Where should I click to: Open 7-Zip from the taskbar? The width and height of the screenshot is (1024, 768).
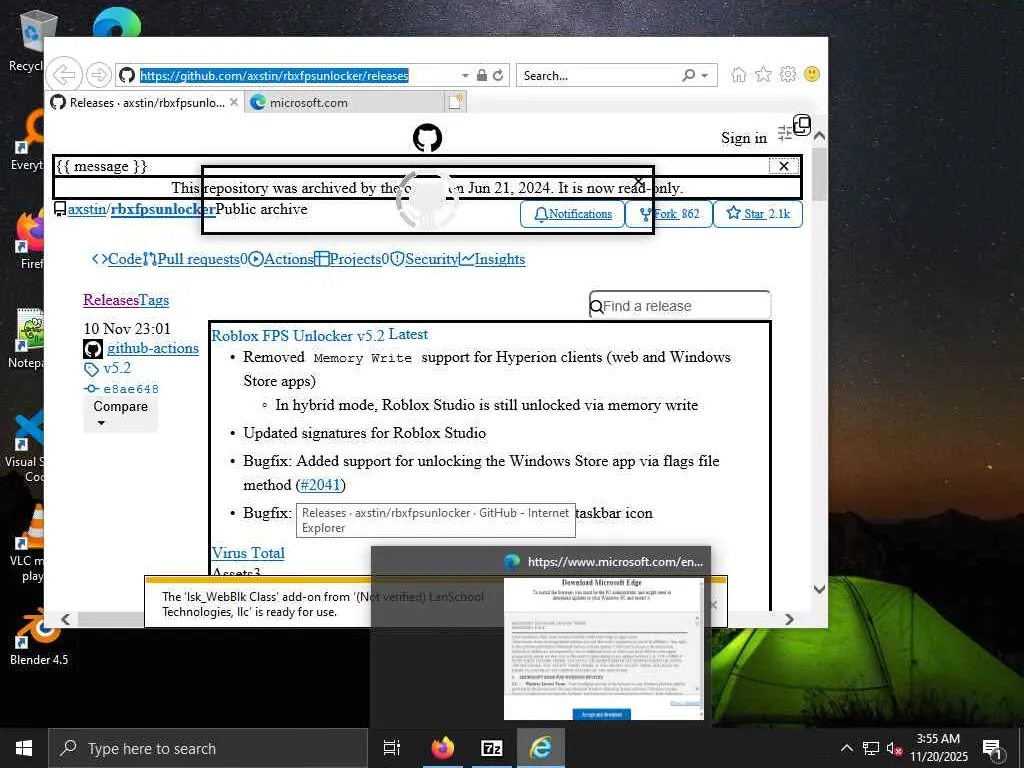click(491, 748)
